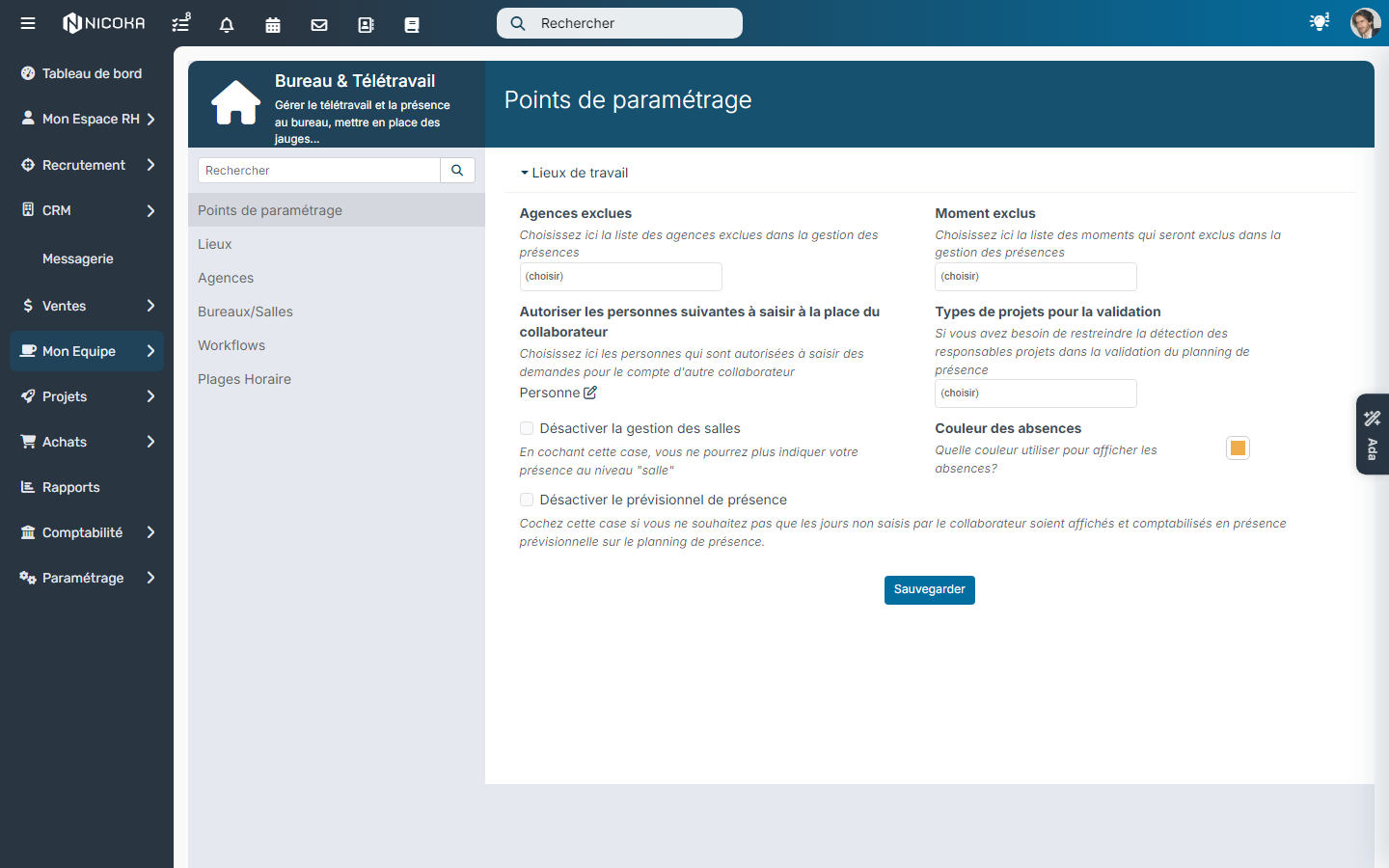Viewport: 1389px width, 868px height.
Task: Click the top Rechercher search field
Action: click(619, 23)
